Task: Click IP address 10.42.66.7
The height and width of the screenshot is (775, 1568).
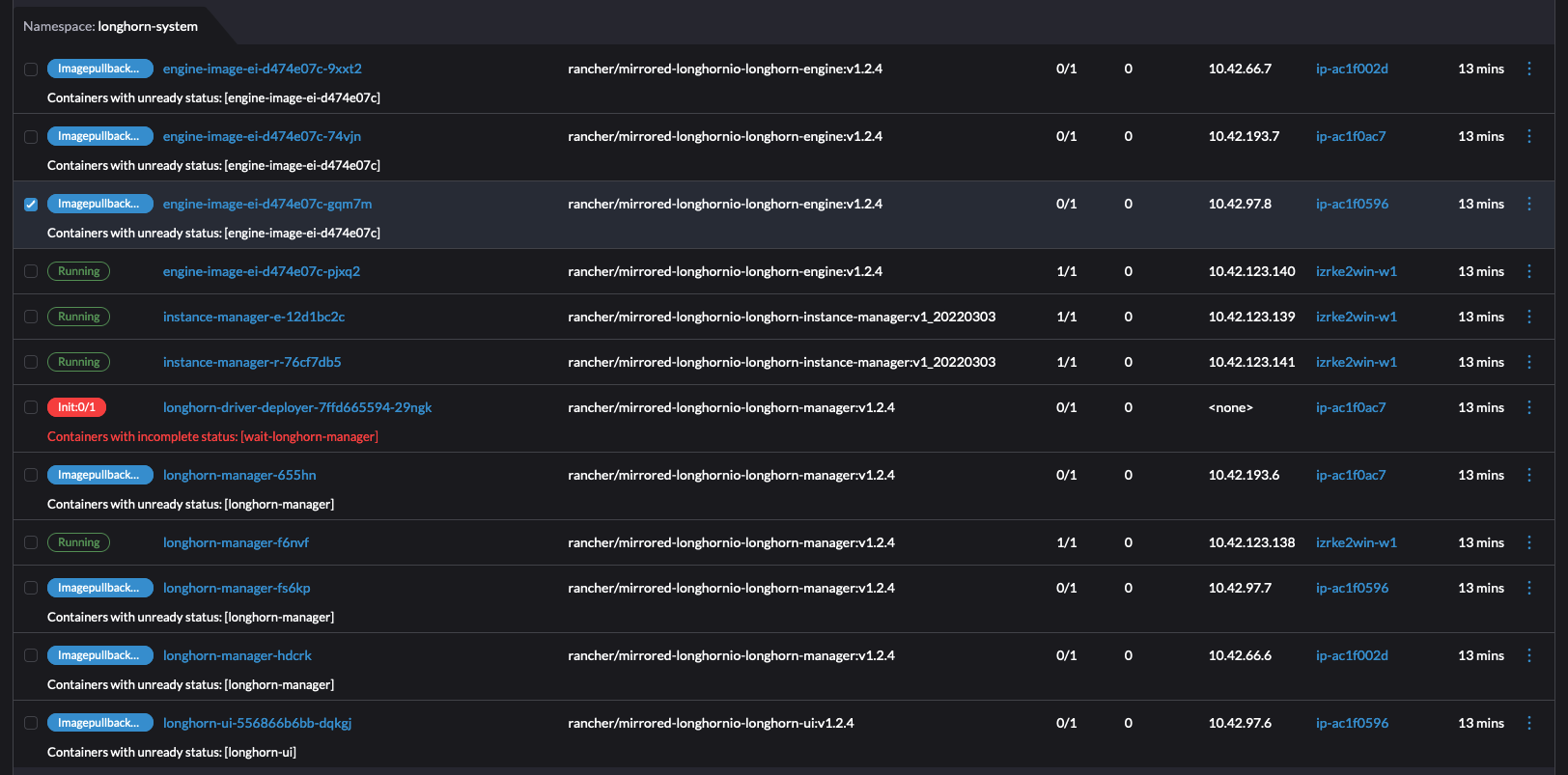Action: (1240, 69)
